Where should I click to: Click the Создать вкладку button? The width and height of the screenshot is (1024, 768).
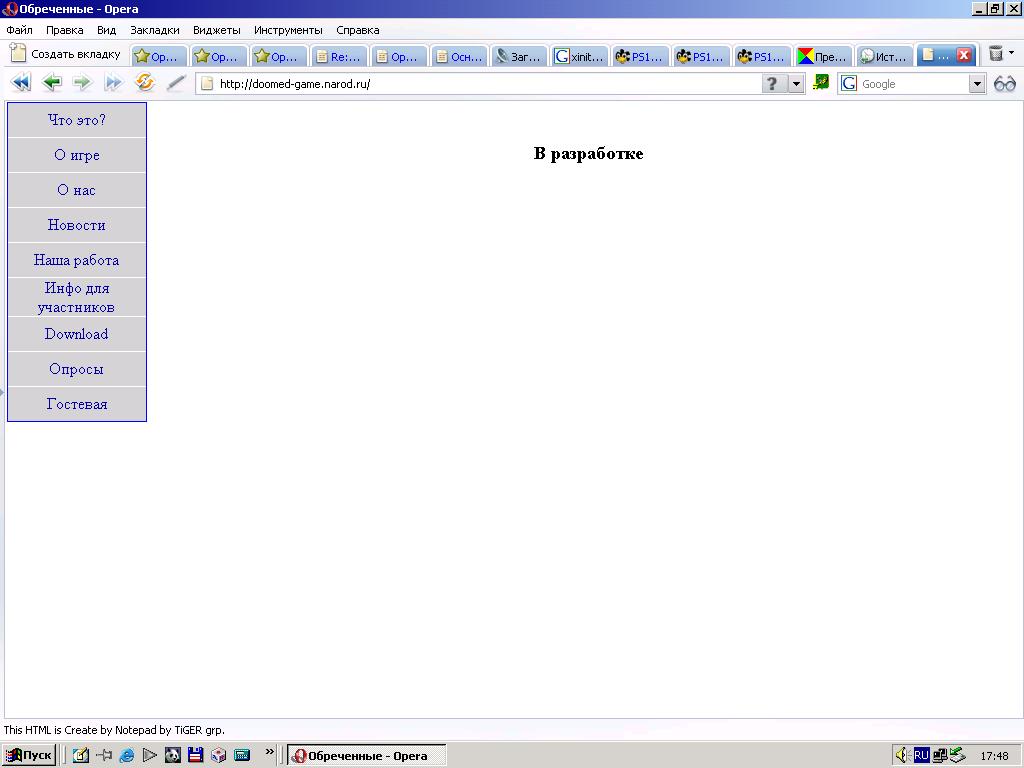tap(65, 54)
